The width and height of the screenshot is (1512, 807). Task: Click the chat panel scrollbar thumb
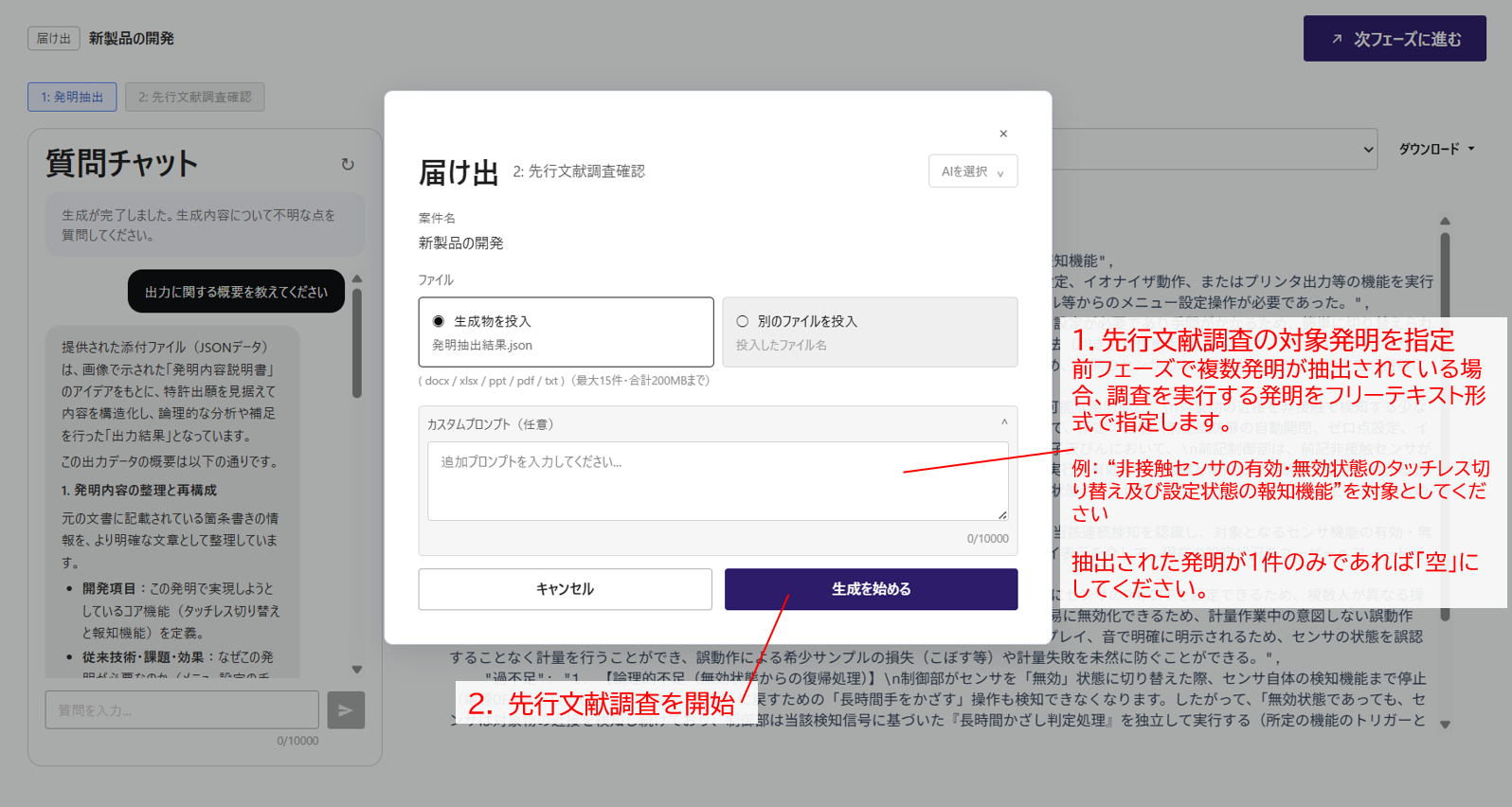pos(357,343)
